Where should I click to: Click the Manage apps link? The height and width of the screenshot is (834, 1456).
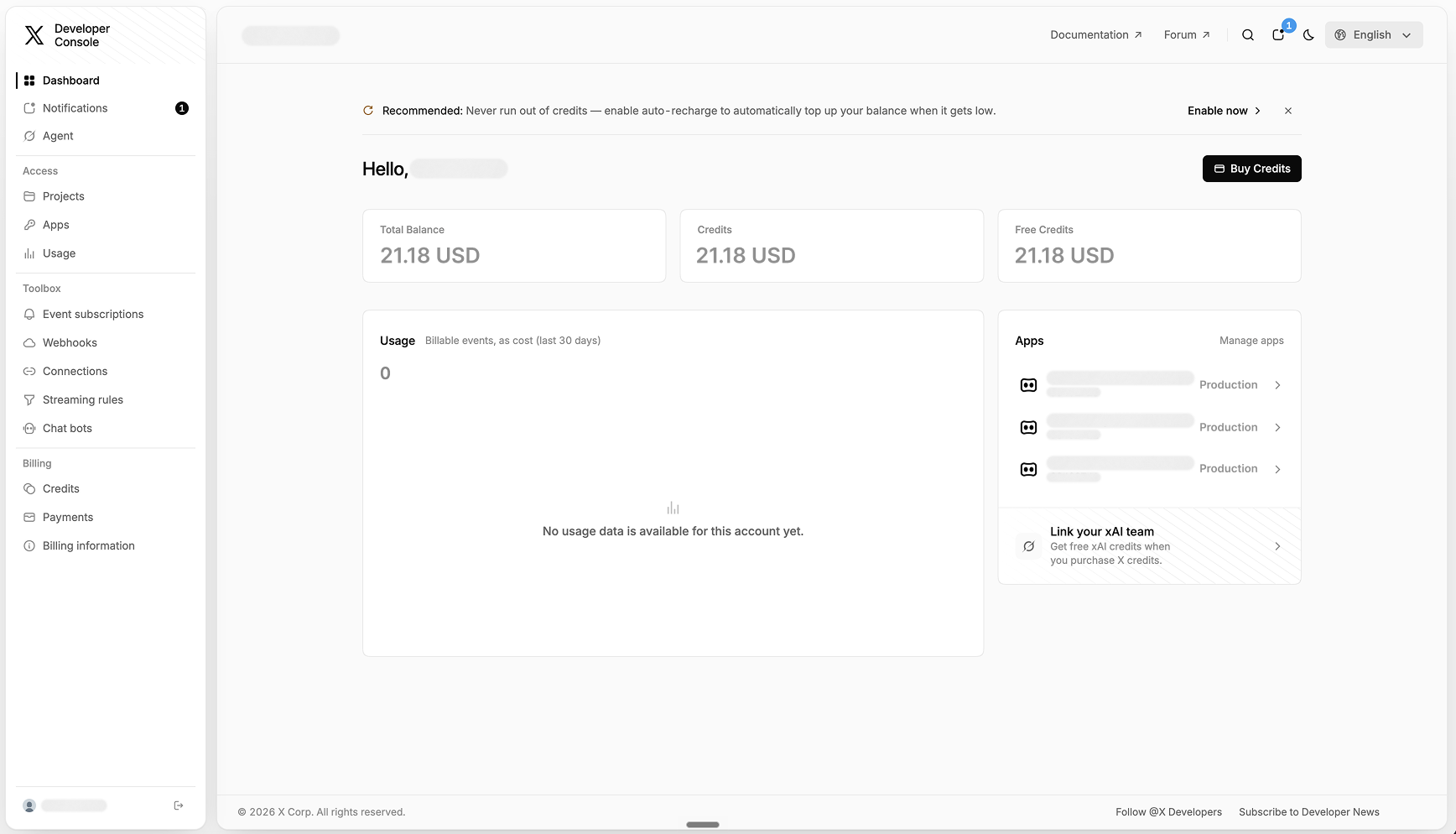(x=1251, y=341)
